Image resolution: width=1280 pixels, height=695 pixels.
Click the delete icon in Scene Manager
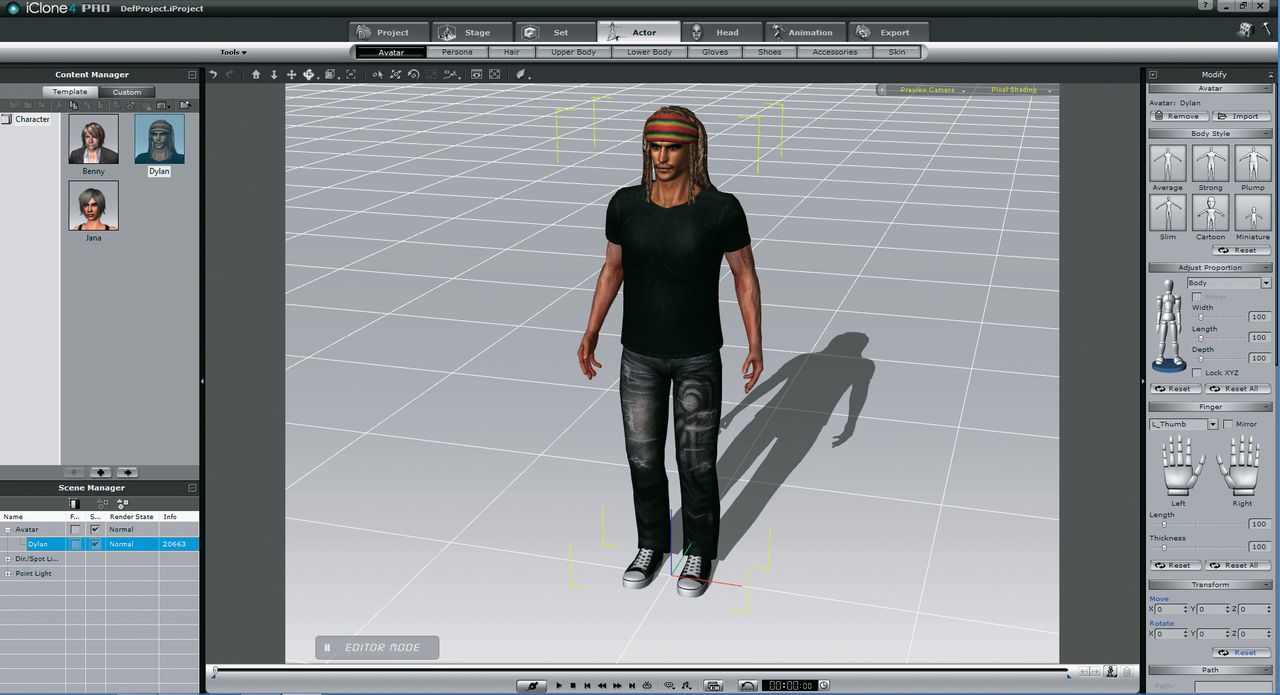click(73, 503)
